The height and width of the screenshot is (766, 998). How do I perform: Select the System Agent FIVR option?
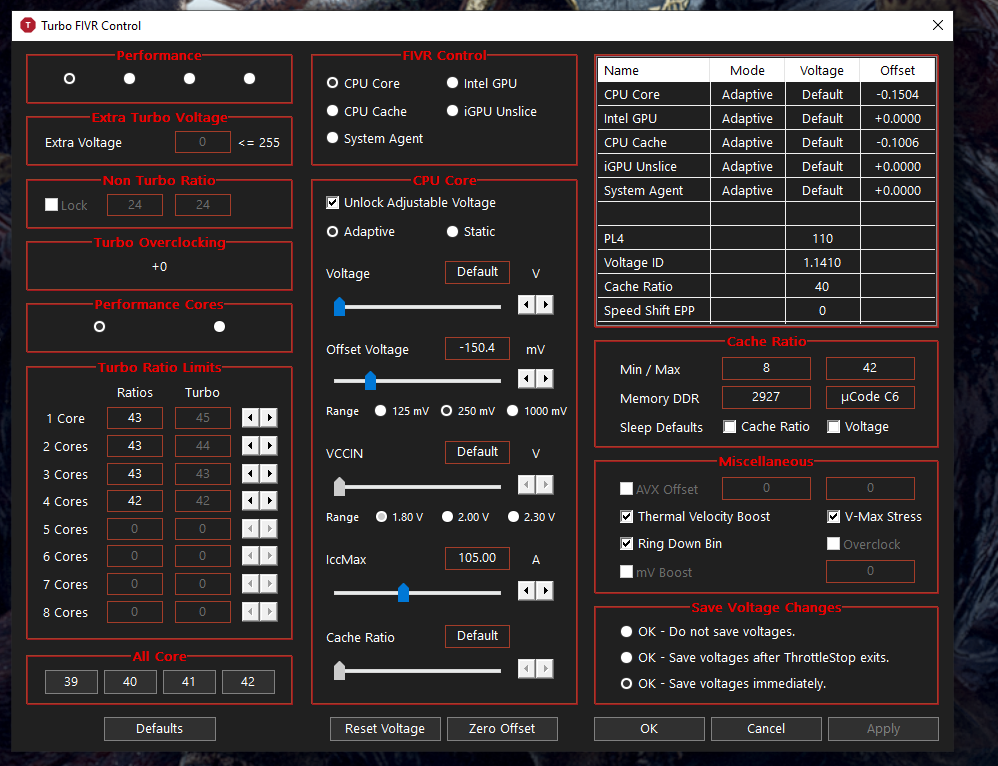374,139
